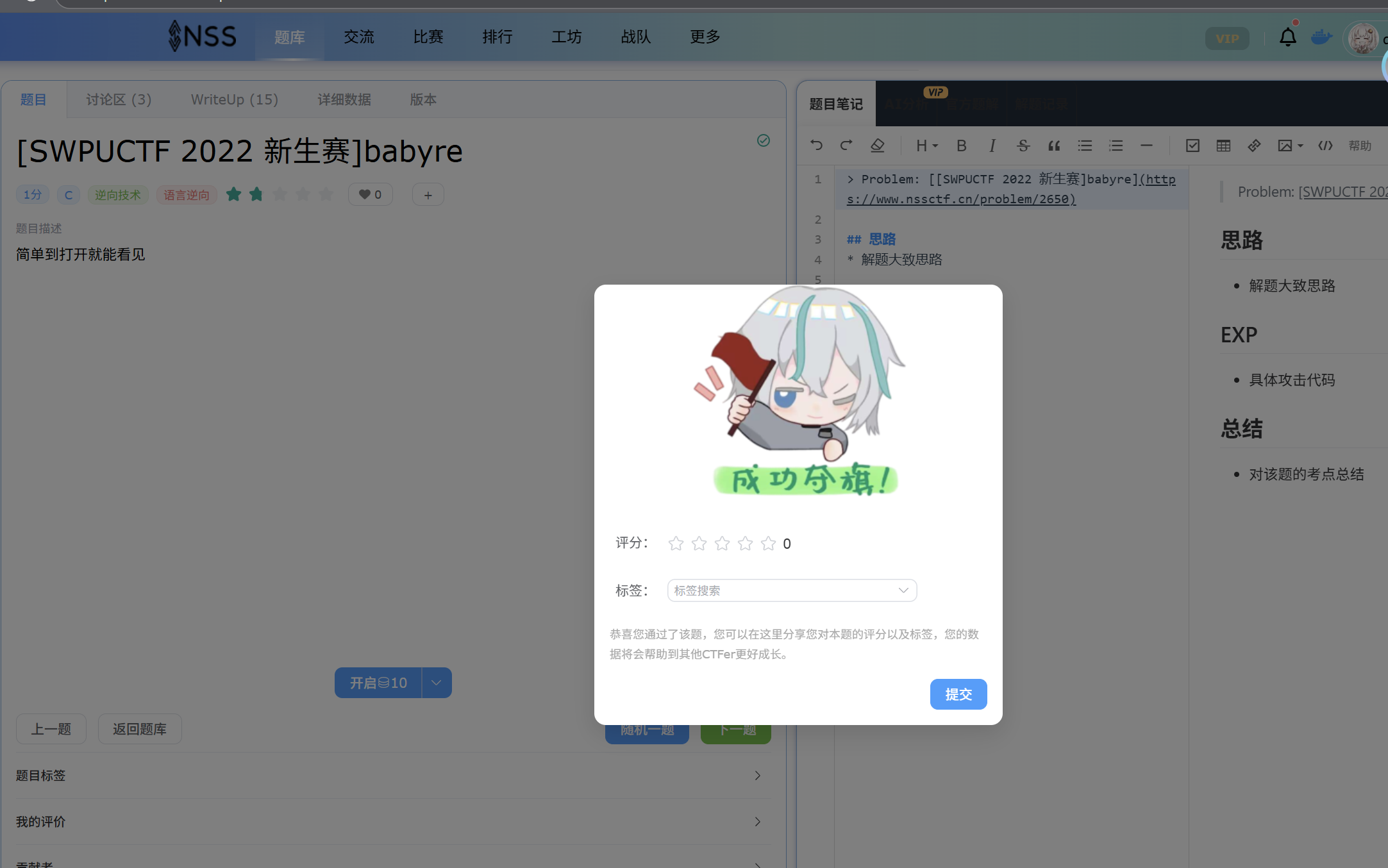Image resolution: width=1388 pixels, height=868 pixels.
Task: Open the 比赛 navigation menu
Action: [428, 37]
